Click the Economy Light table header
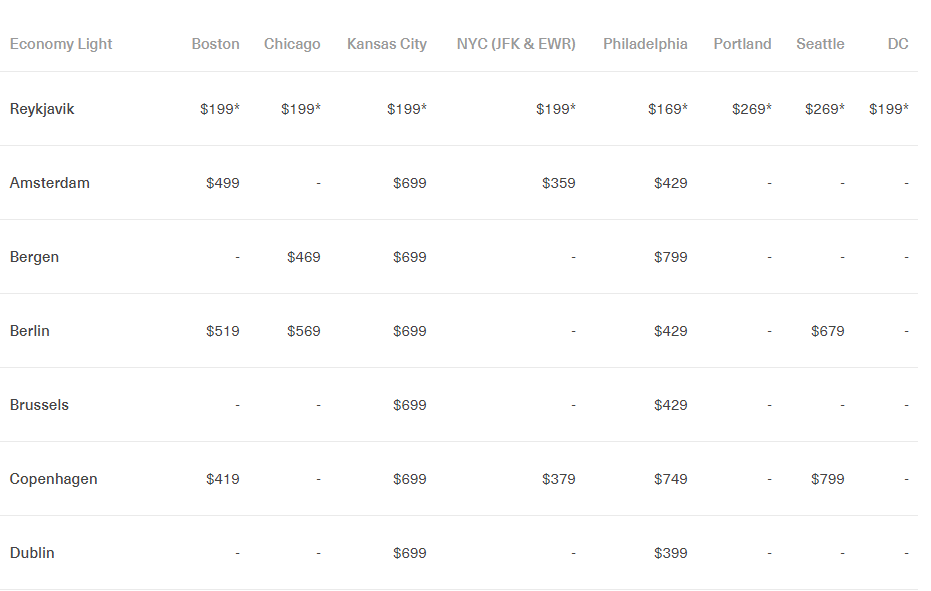Image resolution: width=931 pixels, height=591 pixels. (61, 44)
